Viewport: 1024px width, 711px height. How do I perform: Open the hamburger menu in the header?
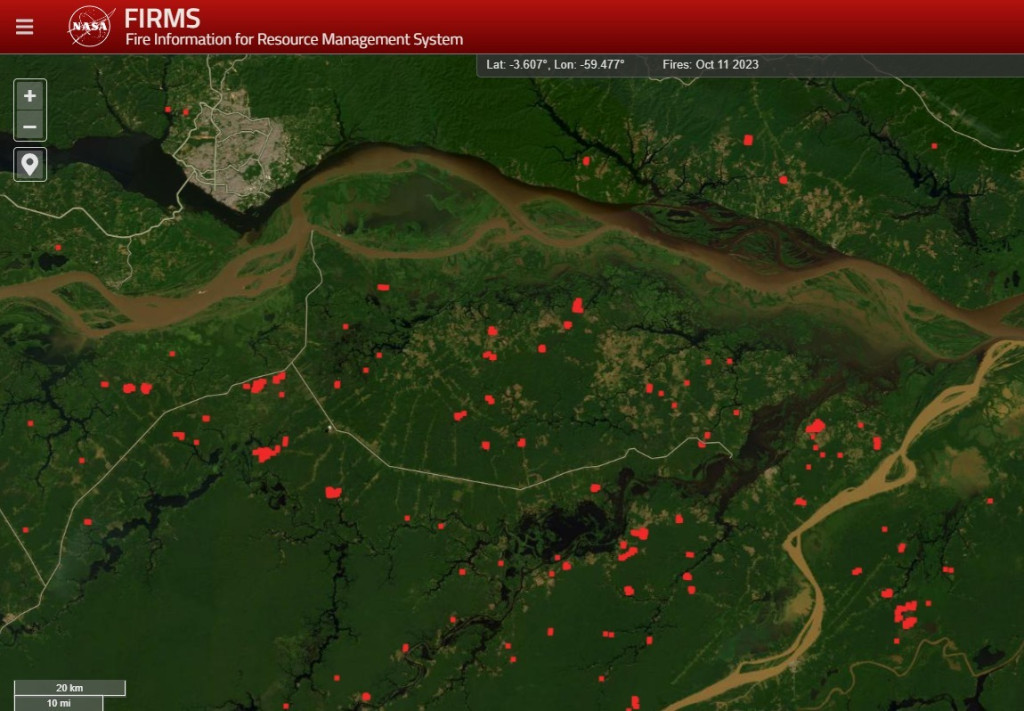point(24,27)
